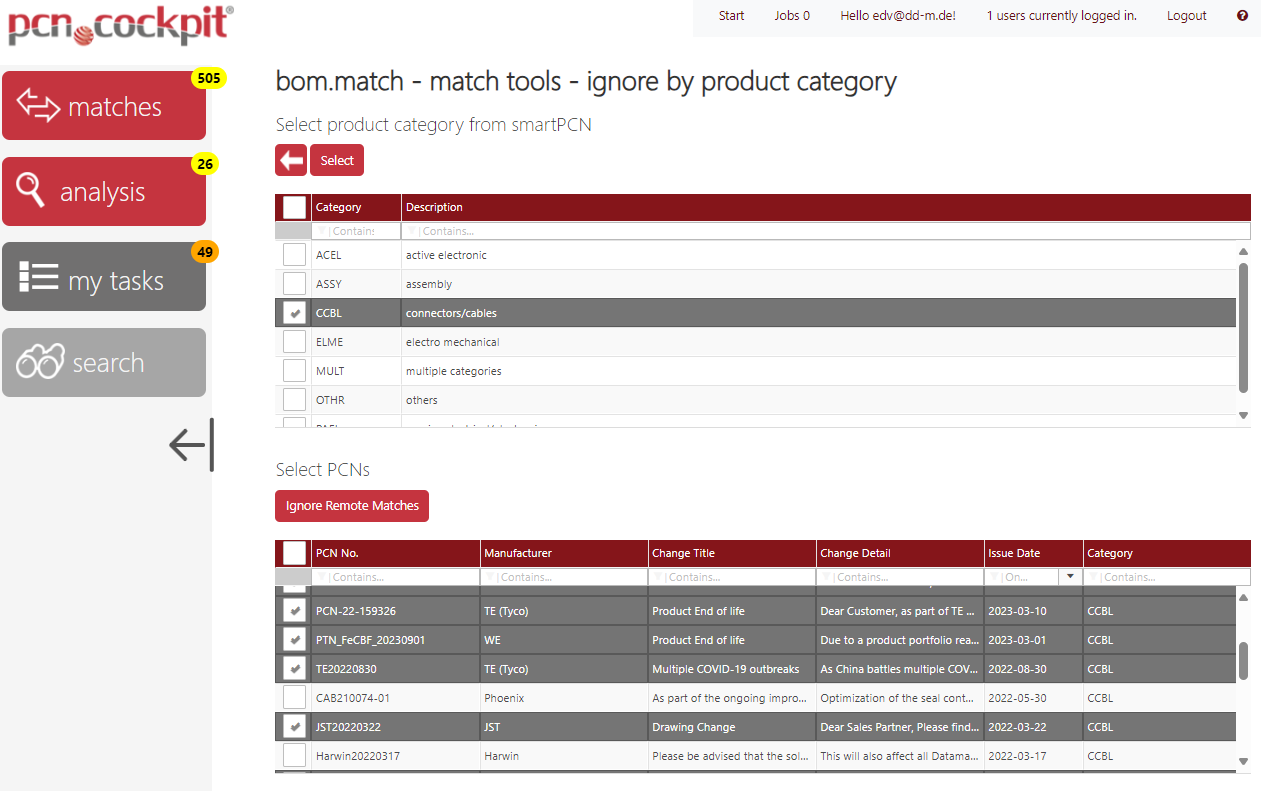The width and height of the screenshot is (1261, 791).
Task: Click the Description filter input field
Action: tap(826, 231)
